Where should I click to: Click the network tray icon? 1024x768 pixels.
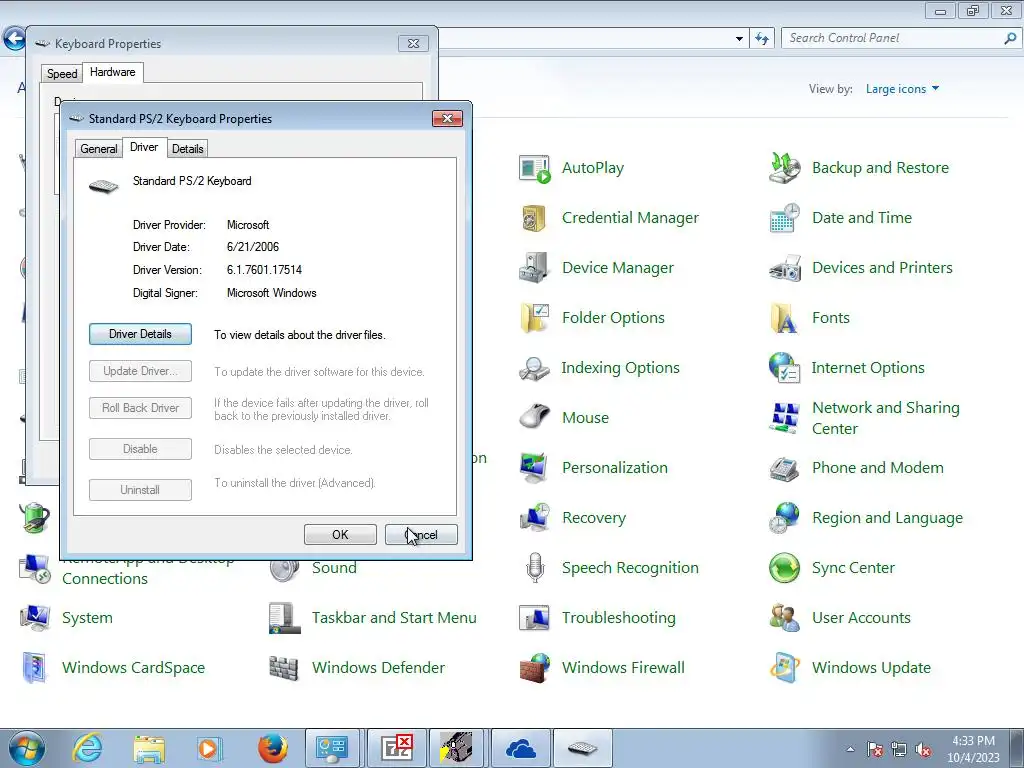899,750
